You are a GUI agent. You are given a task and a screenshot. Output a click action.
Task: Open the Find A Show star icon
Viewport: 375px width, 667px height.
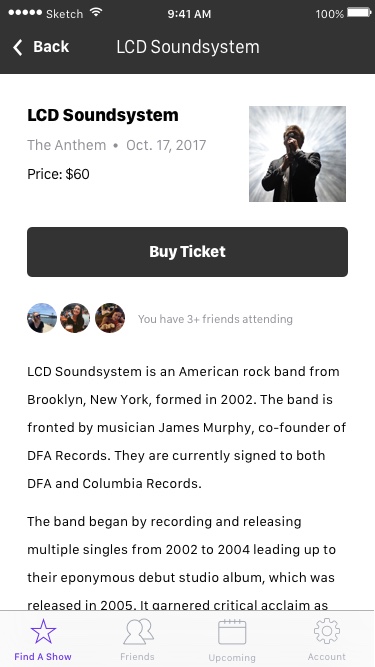click(43, 631)
